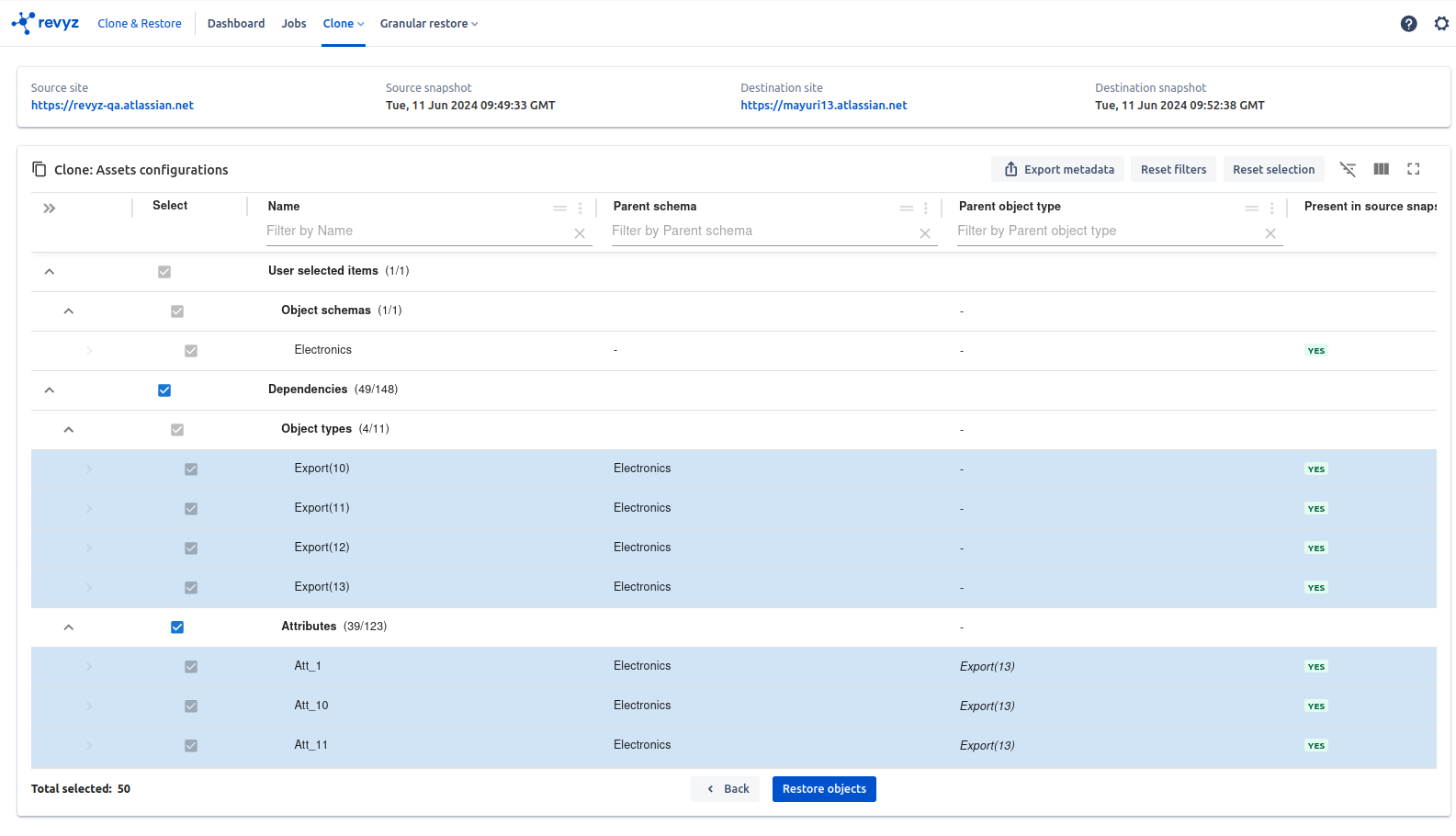Open the help question mark icon
This screenshot has width=1456, height=836.
[x=1408, y=24]
